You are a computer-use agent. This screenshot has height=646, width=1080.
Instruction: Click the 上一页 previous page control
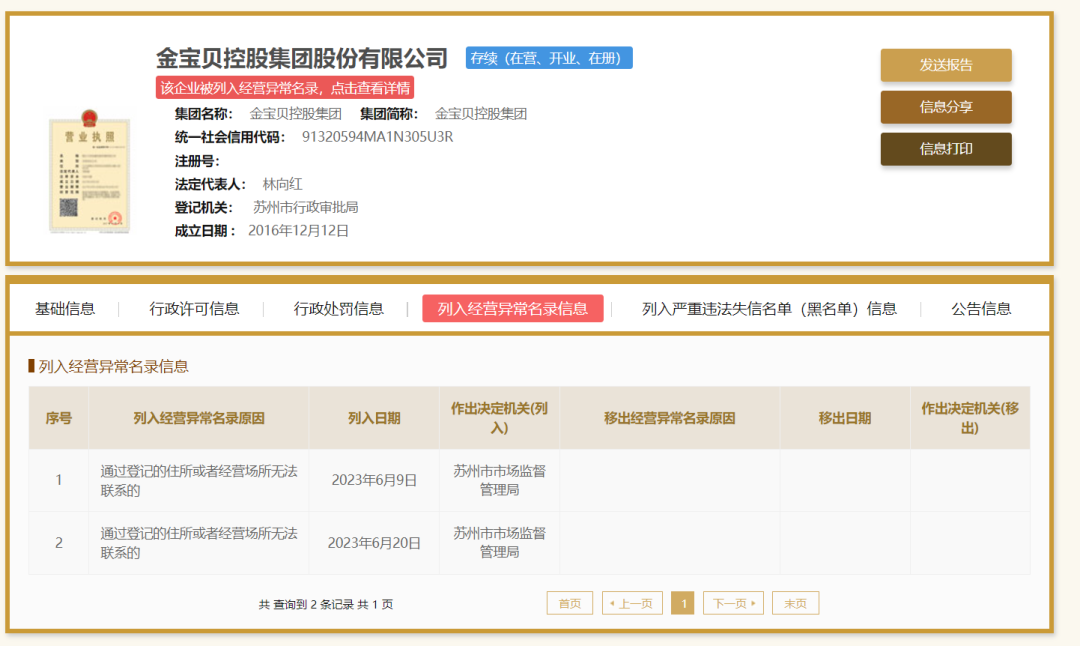coord(632,603)
